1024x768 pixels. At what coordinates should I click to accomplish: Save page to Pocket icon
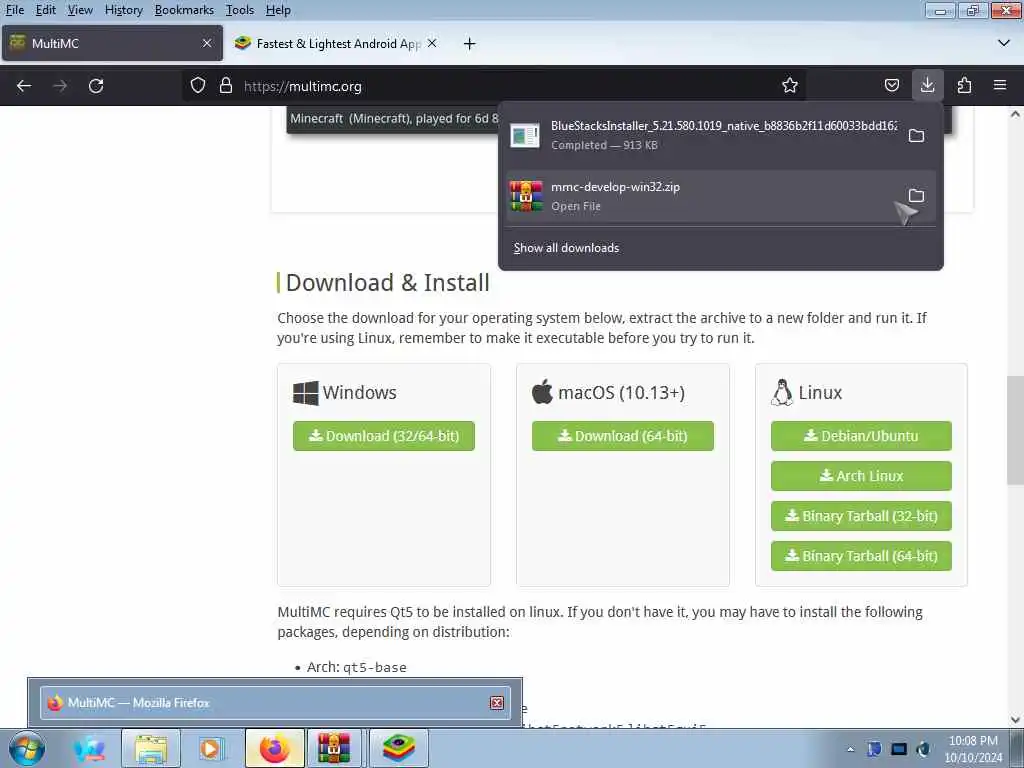click(891, 86)
